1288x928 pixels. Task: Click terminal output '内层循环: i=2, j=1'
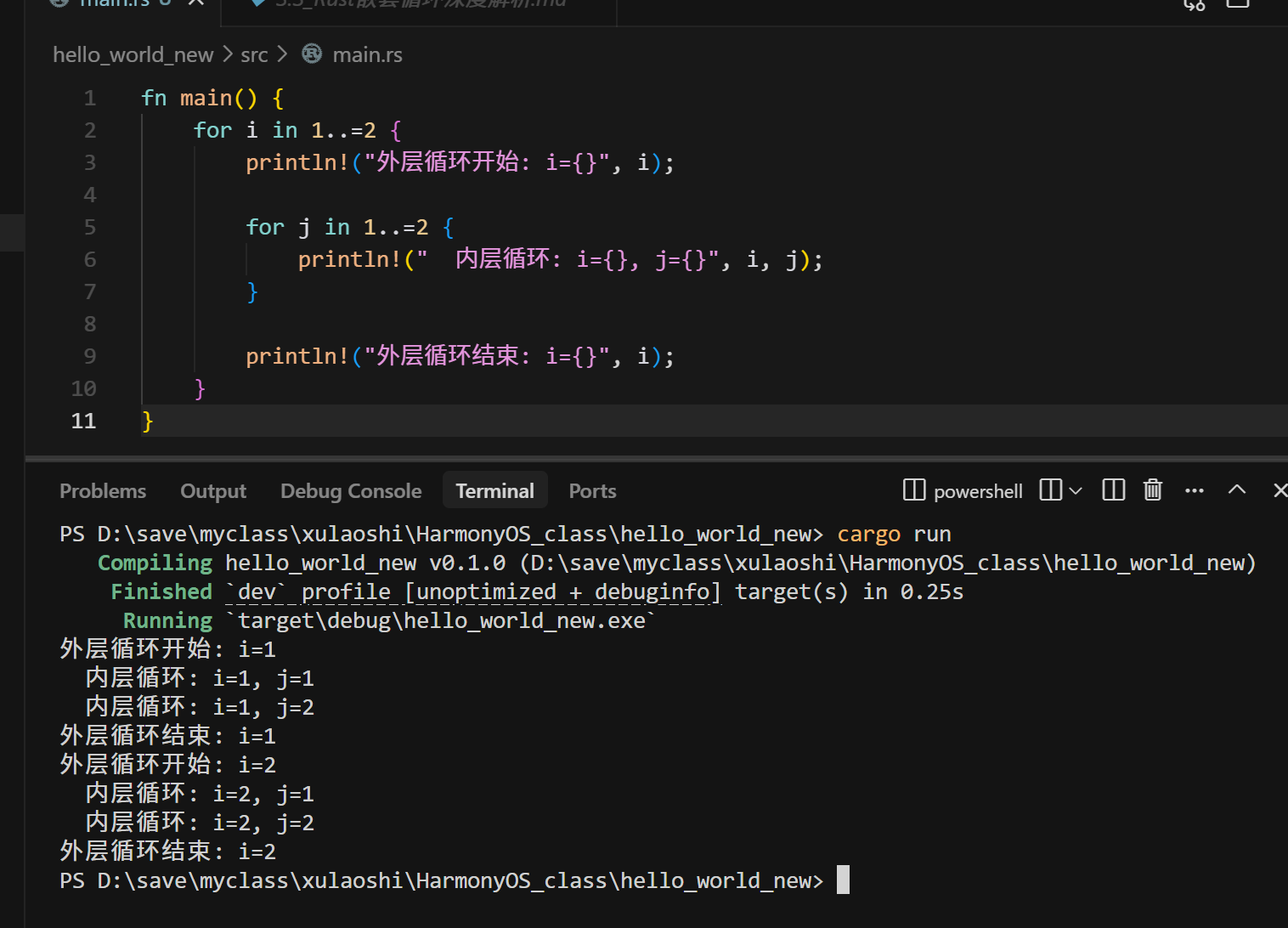pos(200,795)
